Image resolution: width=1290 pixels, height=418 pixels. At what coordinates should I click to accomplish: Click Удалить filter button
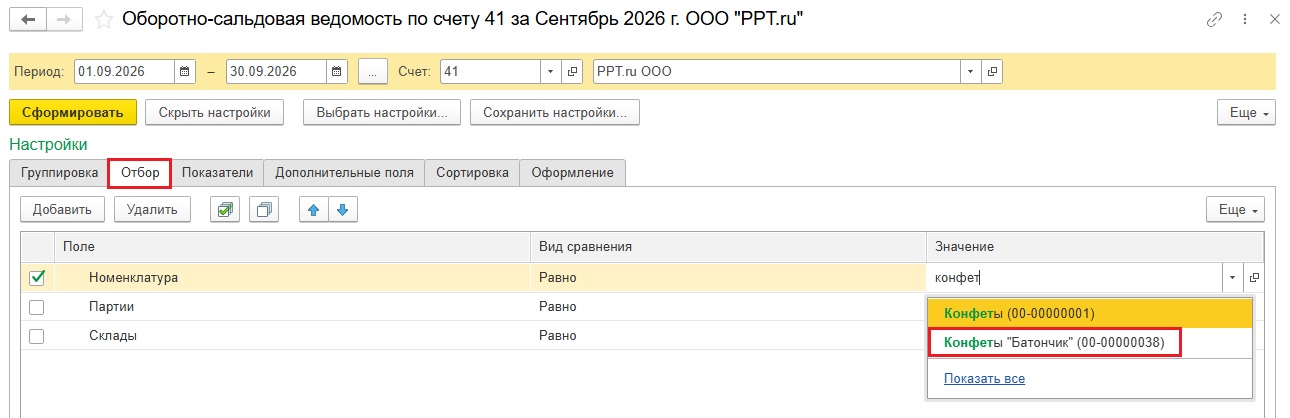click(152, 209)
